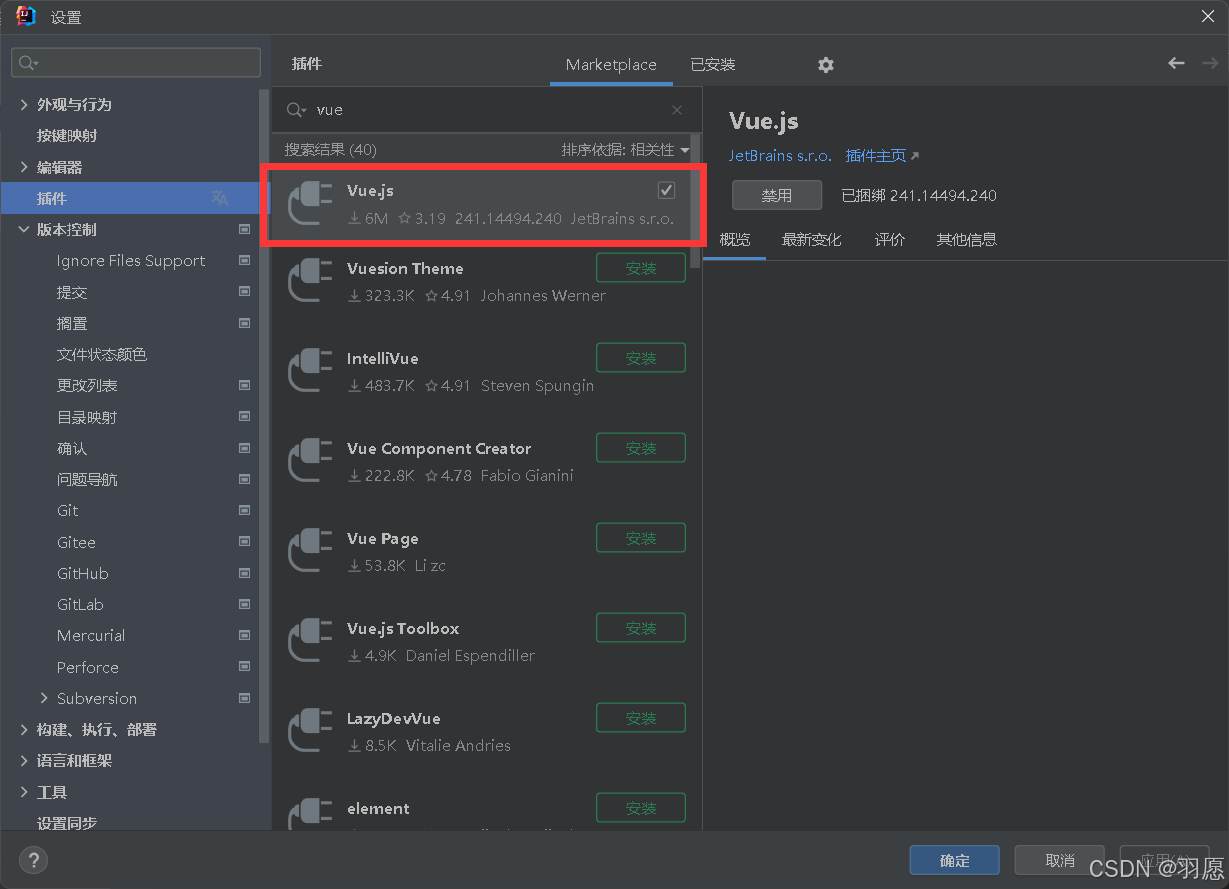1229x889 pixels.
Task: Select Gitee in version control settings
Action: [76, 542]
